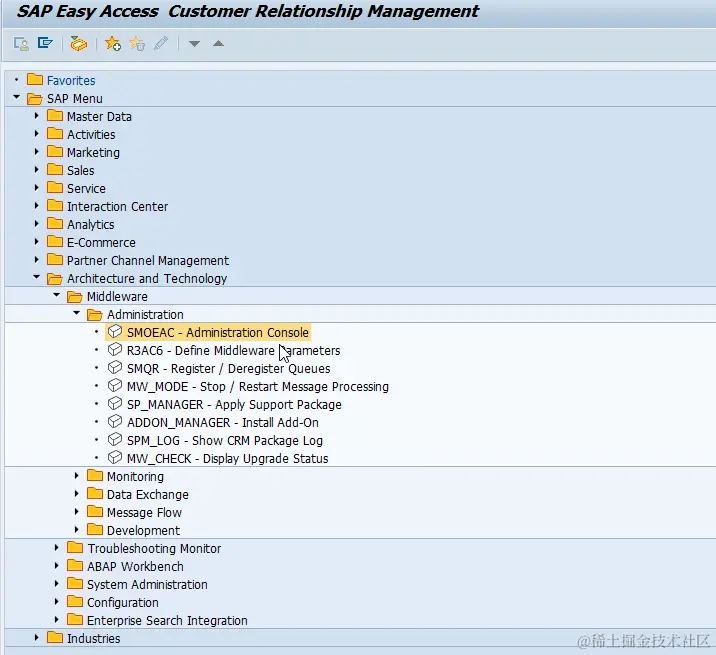
Task: Click the Middleware open folder icon
Action: click(75, 296)
